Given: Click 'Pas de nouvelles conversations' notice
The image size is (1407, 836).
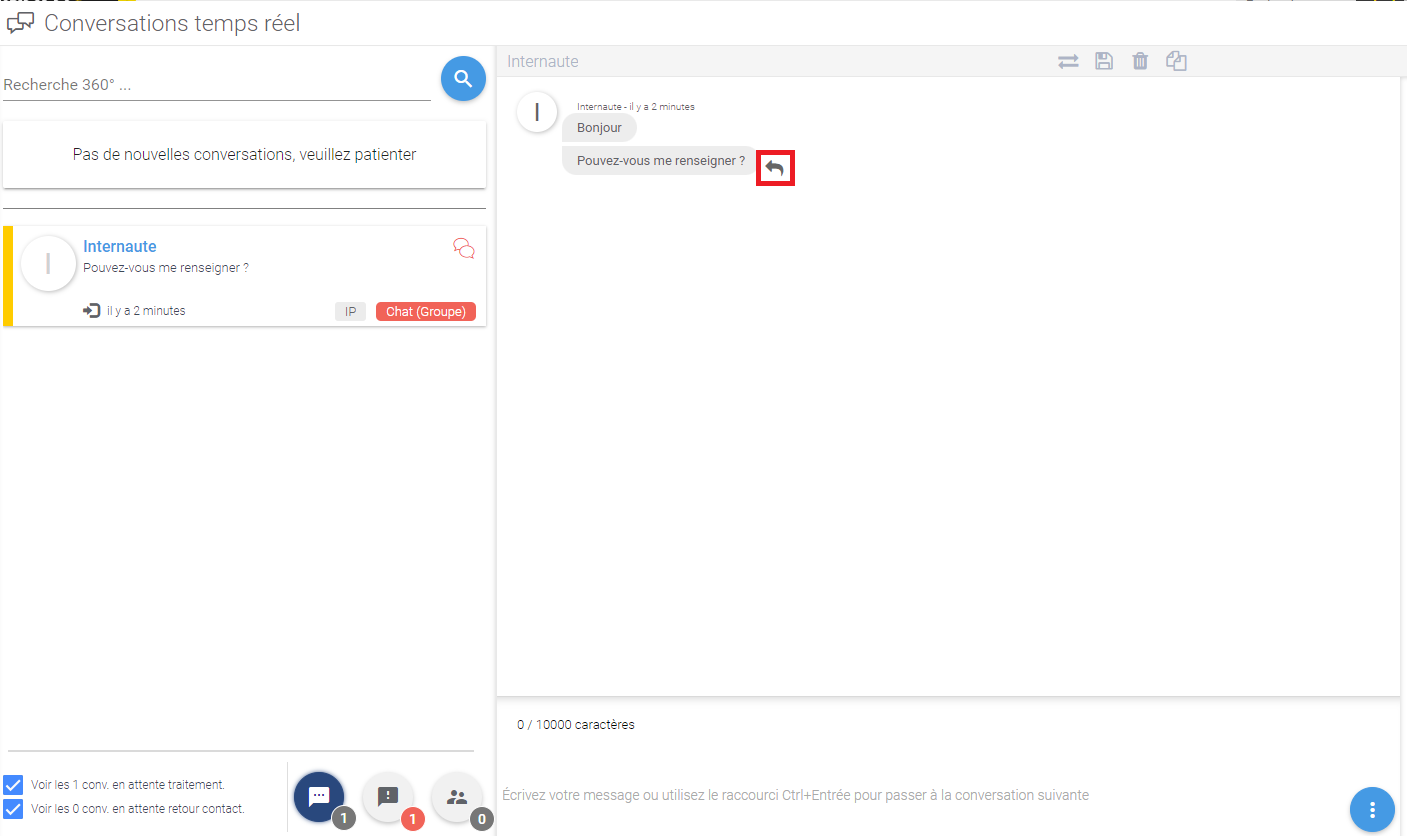Looking at the screenshot, I should 244,155.
